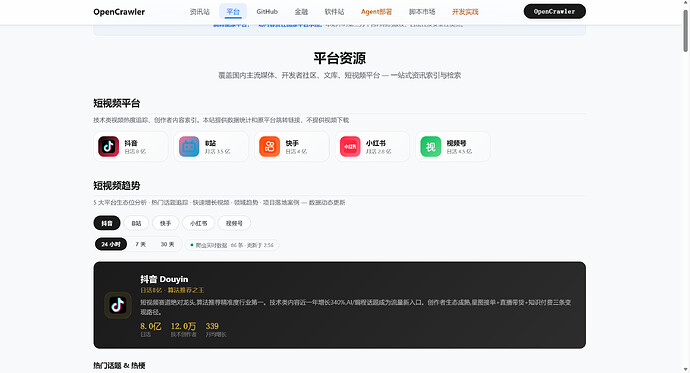Click the 抖音 Douyin banner title
Viewport: 690px width, 373px height.
(x=164, y=279)
